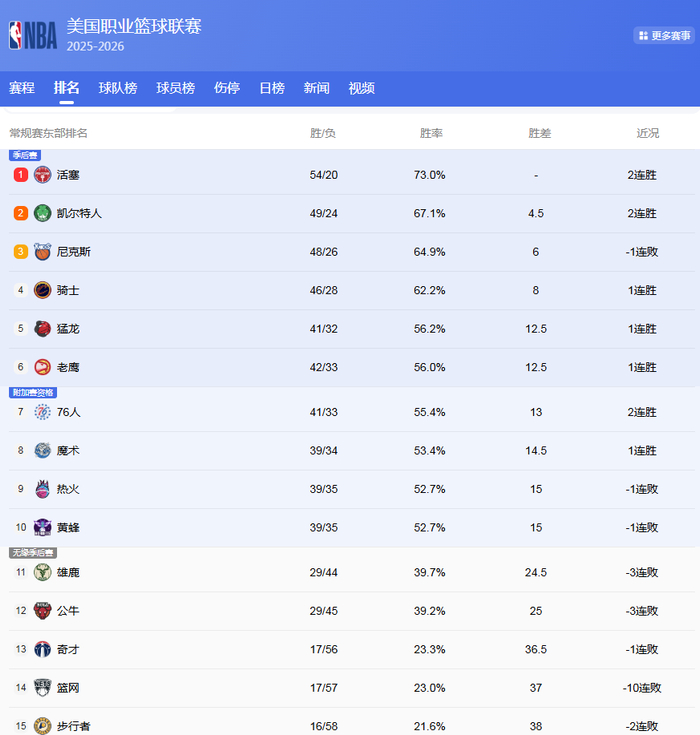700x735 pixels.
Task: Click the 季后赛 section label
Action: pyautogui.click(x=25, y=155)
